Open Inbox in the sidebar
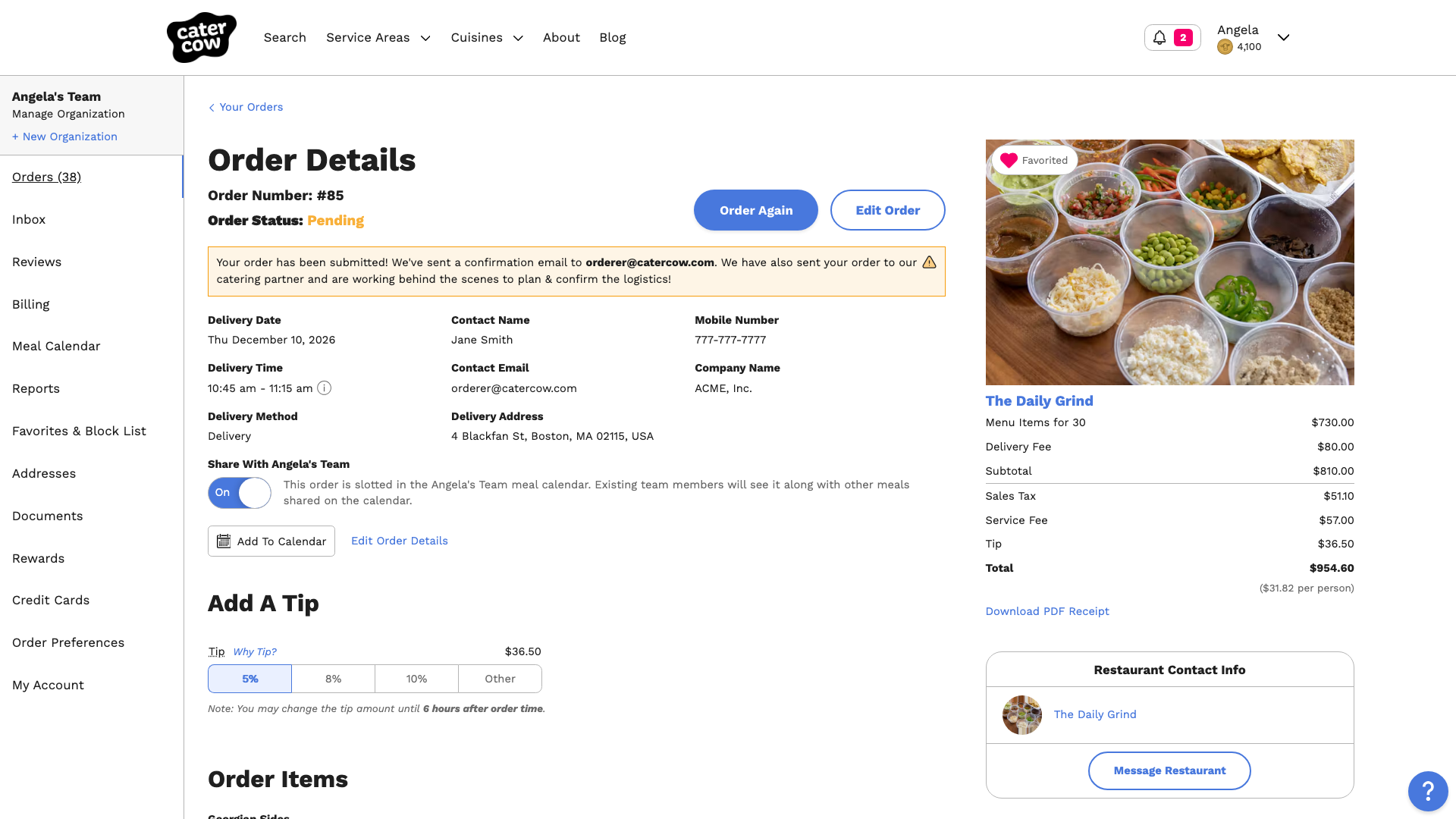1456x819 pixels. [29, 219]
